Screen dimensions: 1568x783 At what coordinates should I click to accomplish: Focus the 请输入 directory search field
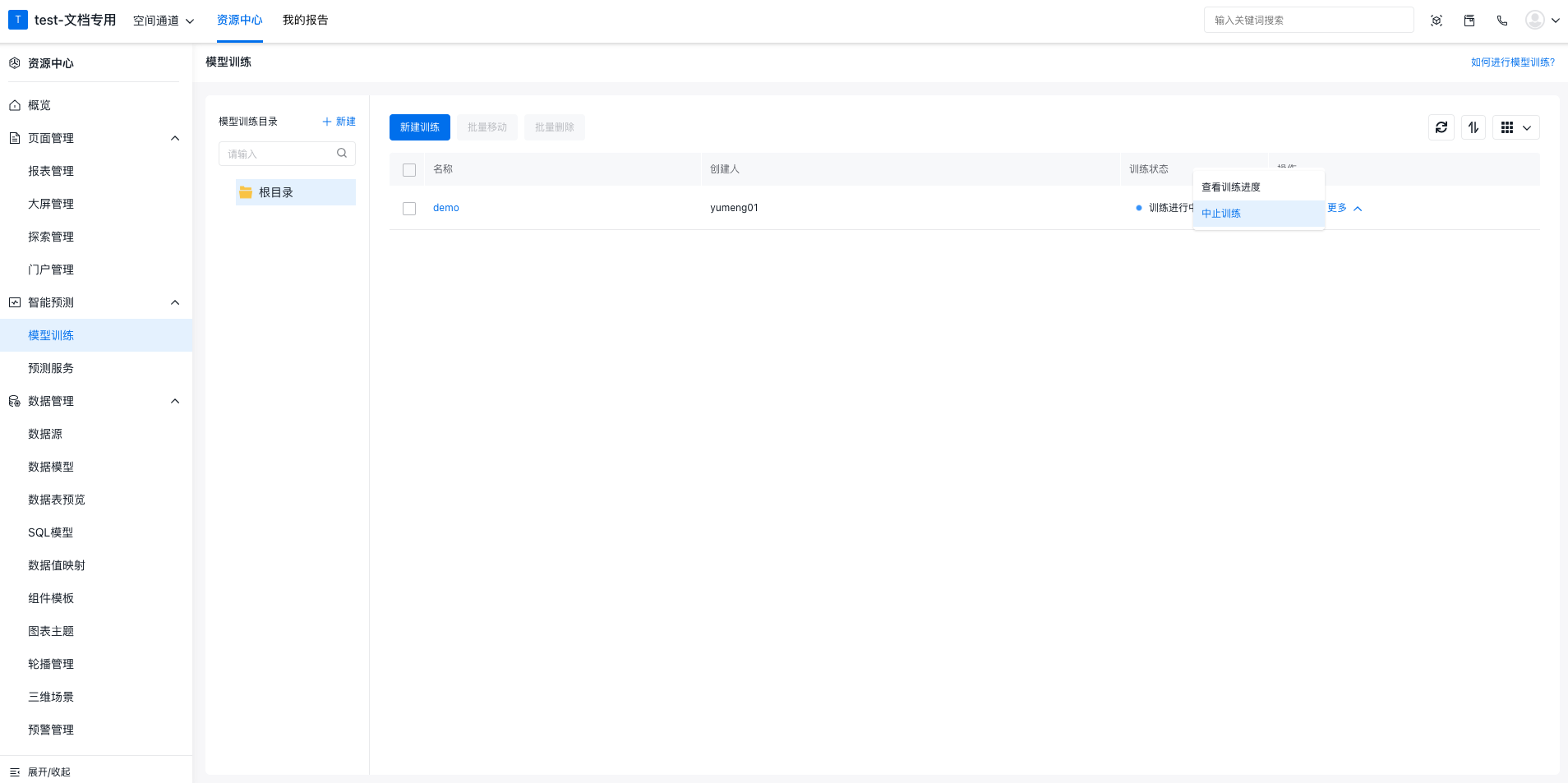pyautogui.click(x=287, y=154)
